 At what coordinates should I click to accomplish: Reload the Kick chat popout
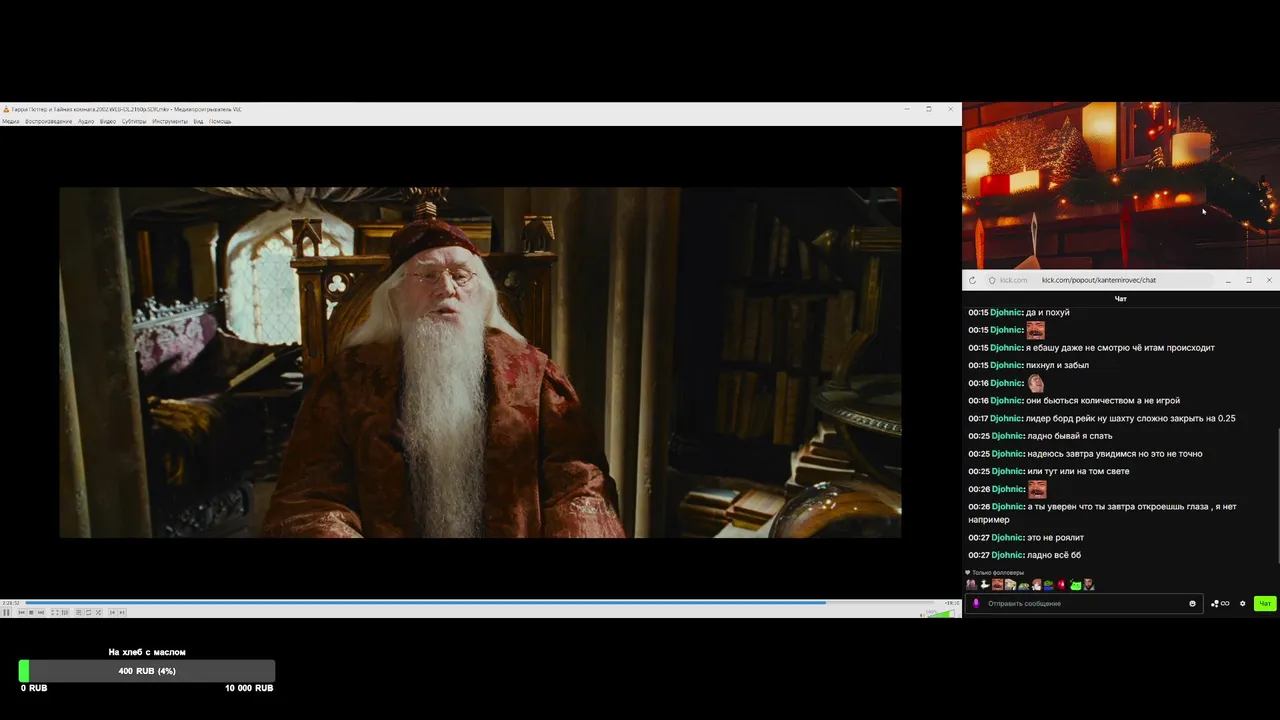pyautogui.click(x=972, y=280)
